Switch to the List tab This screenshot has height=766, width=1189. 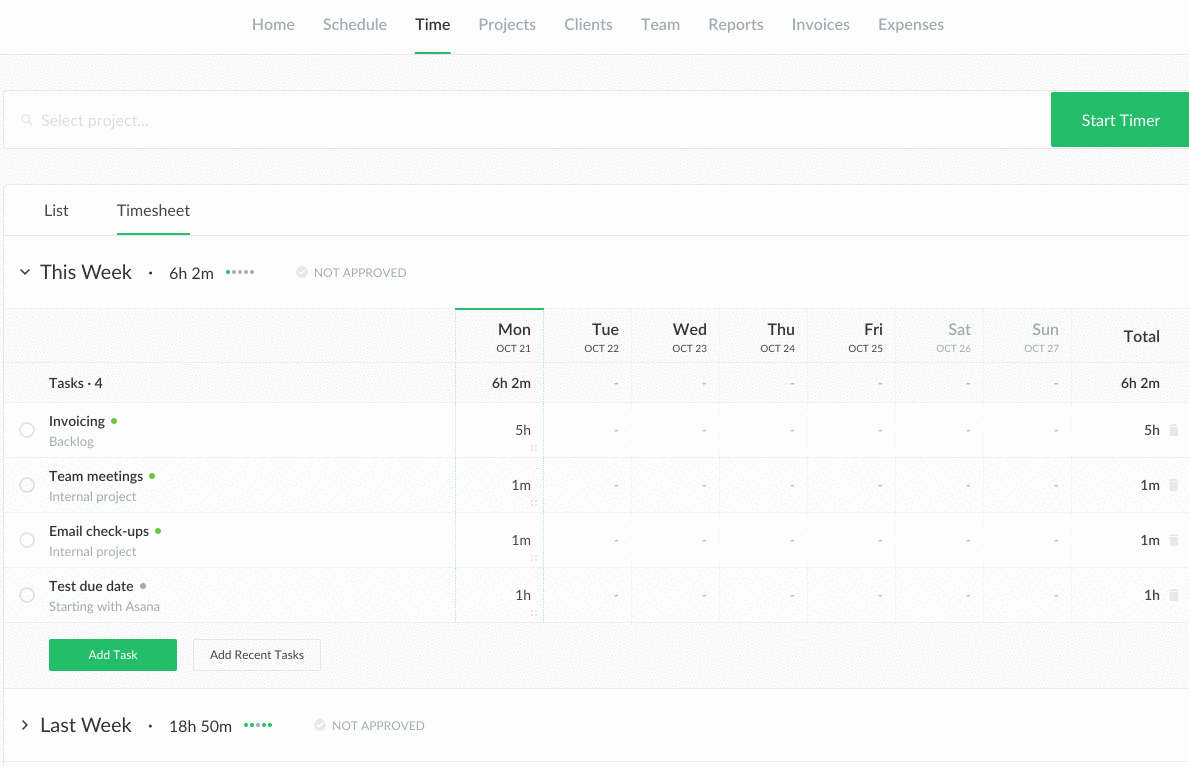pyautogui.click(x=56, y=210)
